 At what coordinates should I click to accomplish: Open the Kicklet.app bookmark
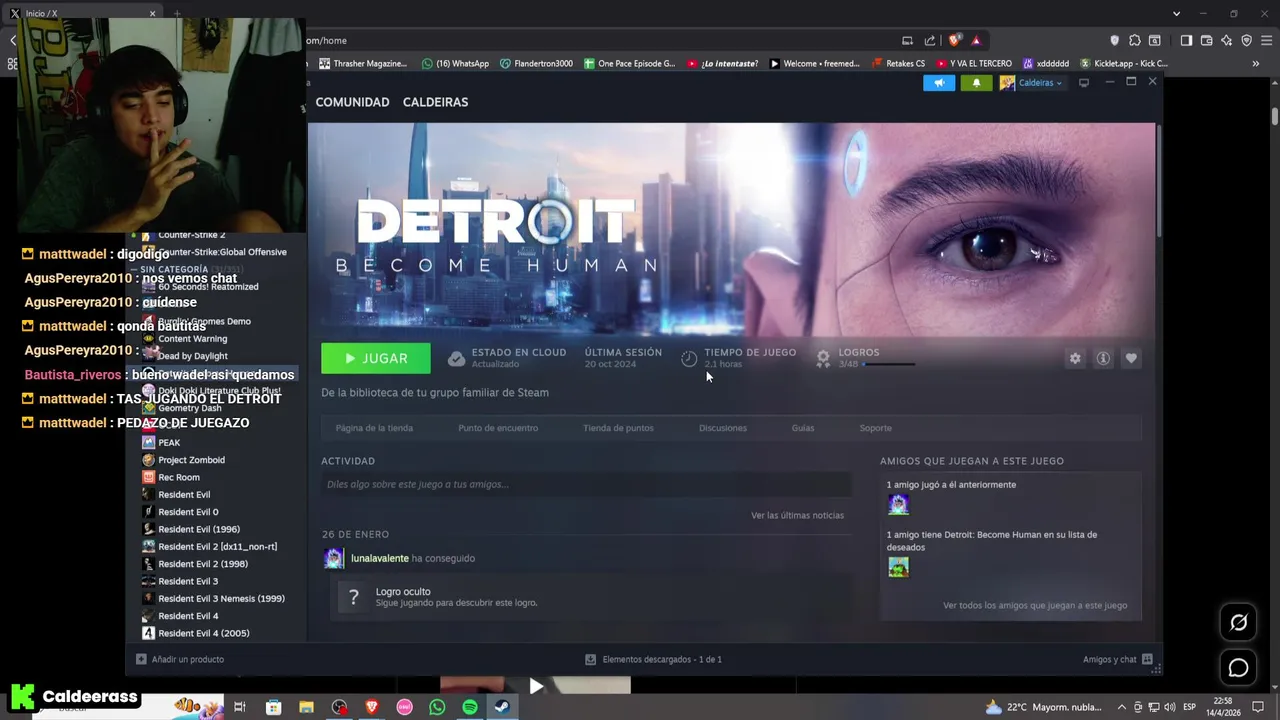tap(1123, 63)
